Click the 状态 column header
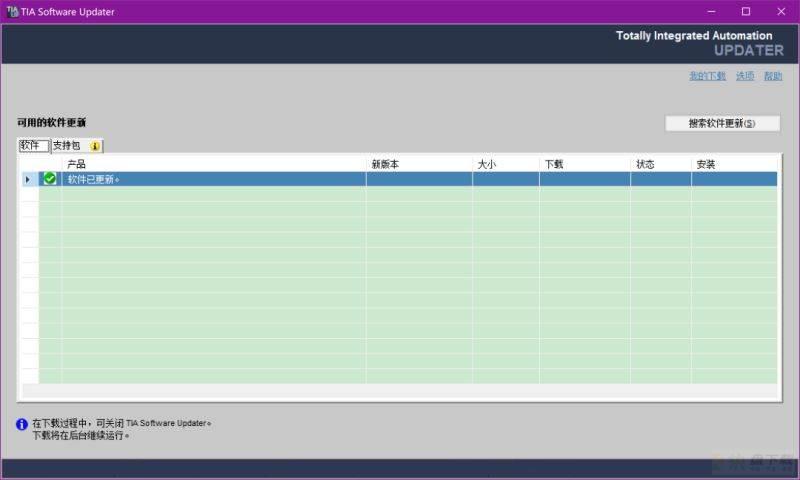 (661, 164)
